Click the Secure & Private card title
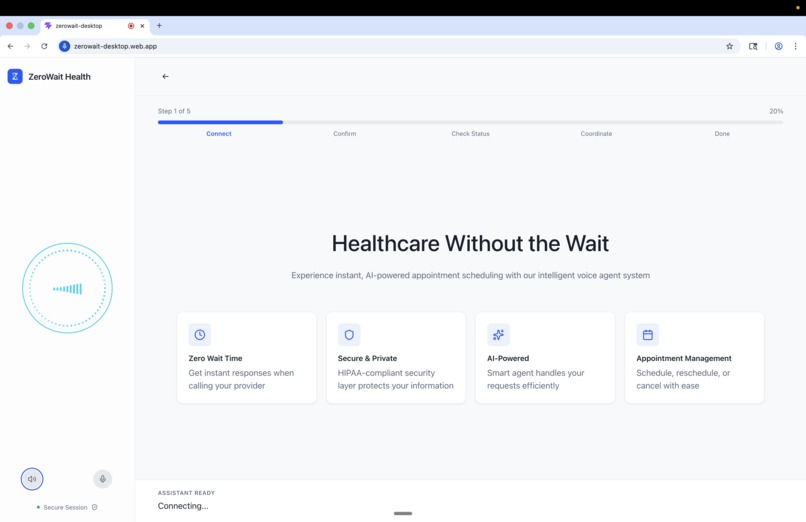The image size is (806, 522). [x=368, y=358]
